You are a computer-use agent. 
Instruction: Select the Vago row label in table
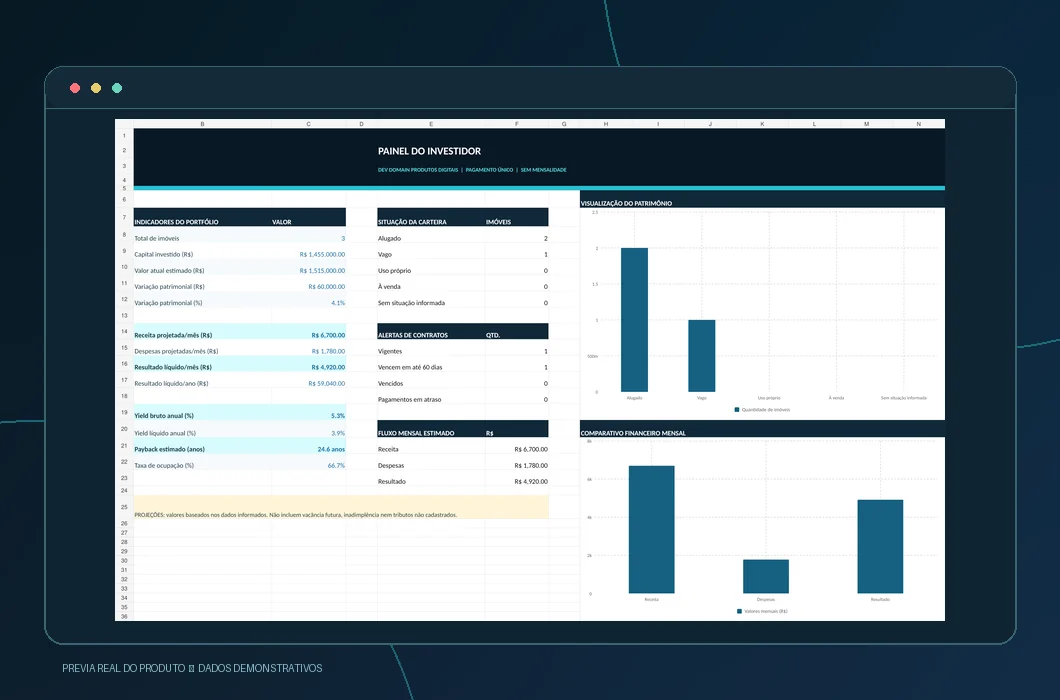385,254
